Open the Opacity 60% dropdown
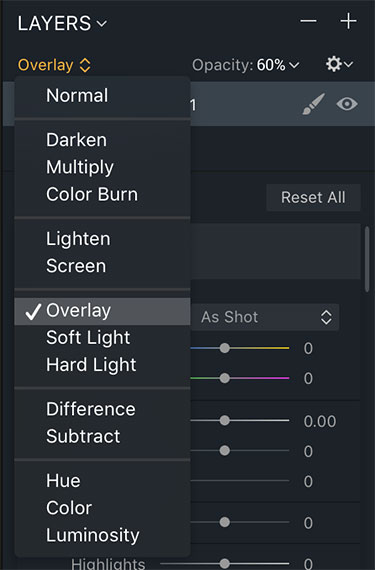 [x=246, y=65]
